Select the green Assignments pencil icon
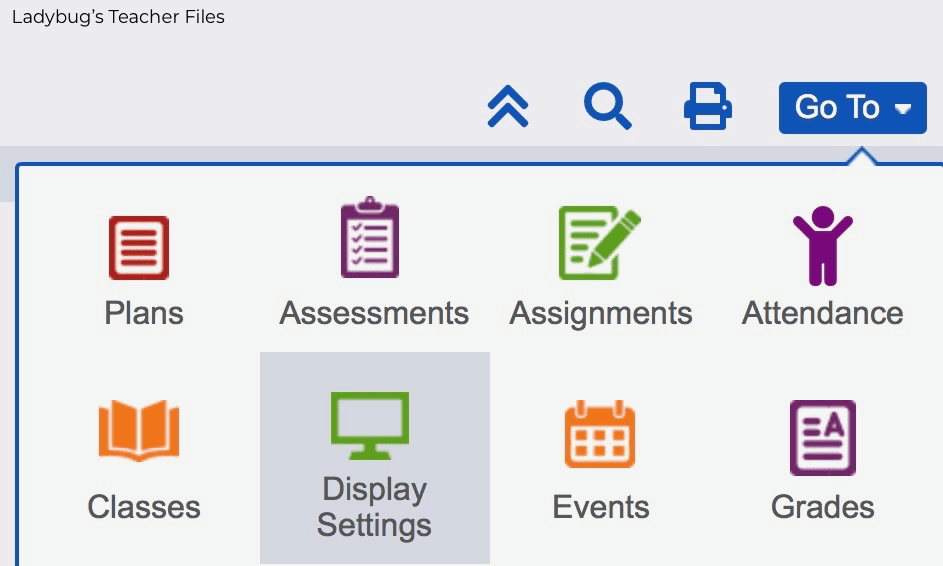Screen dimensions: 943x566 pyautogui.click(x=600, y=243)
